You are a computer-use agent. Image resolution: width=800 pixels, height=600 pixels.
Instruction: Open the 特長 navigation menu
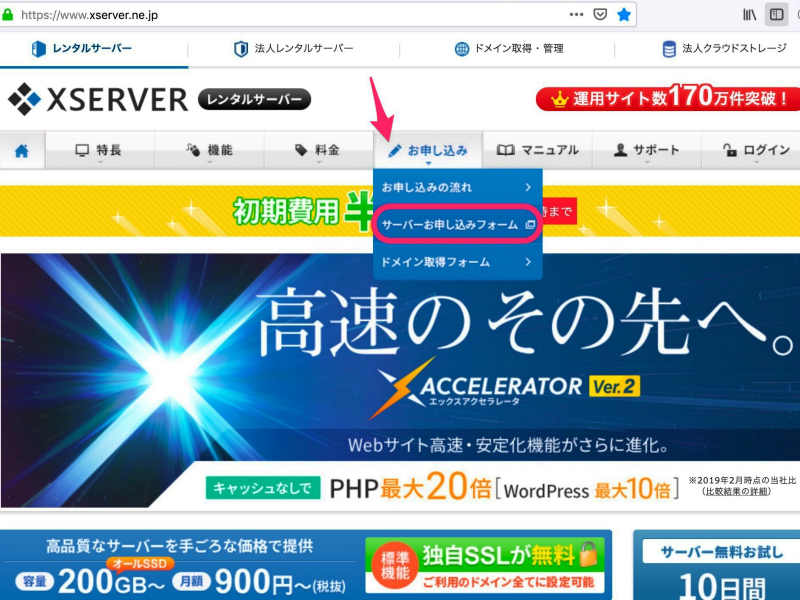pos(99,151)
